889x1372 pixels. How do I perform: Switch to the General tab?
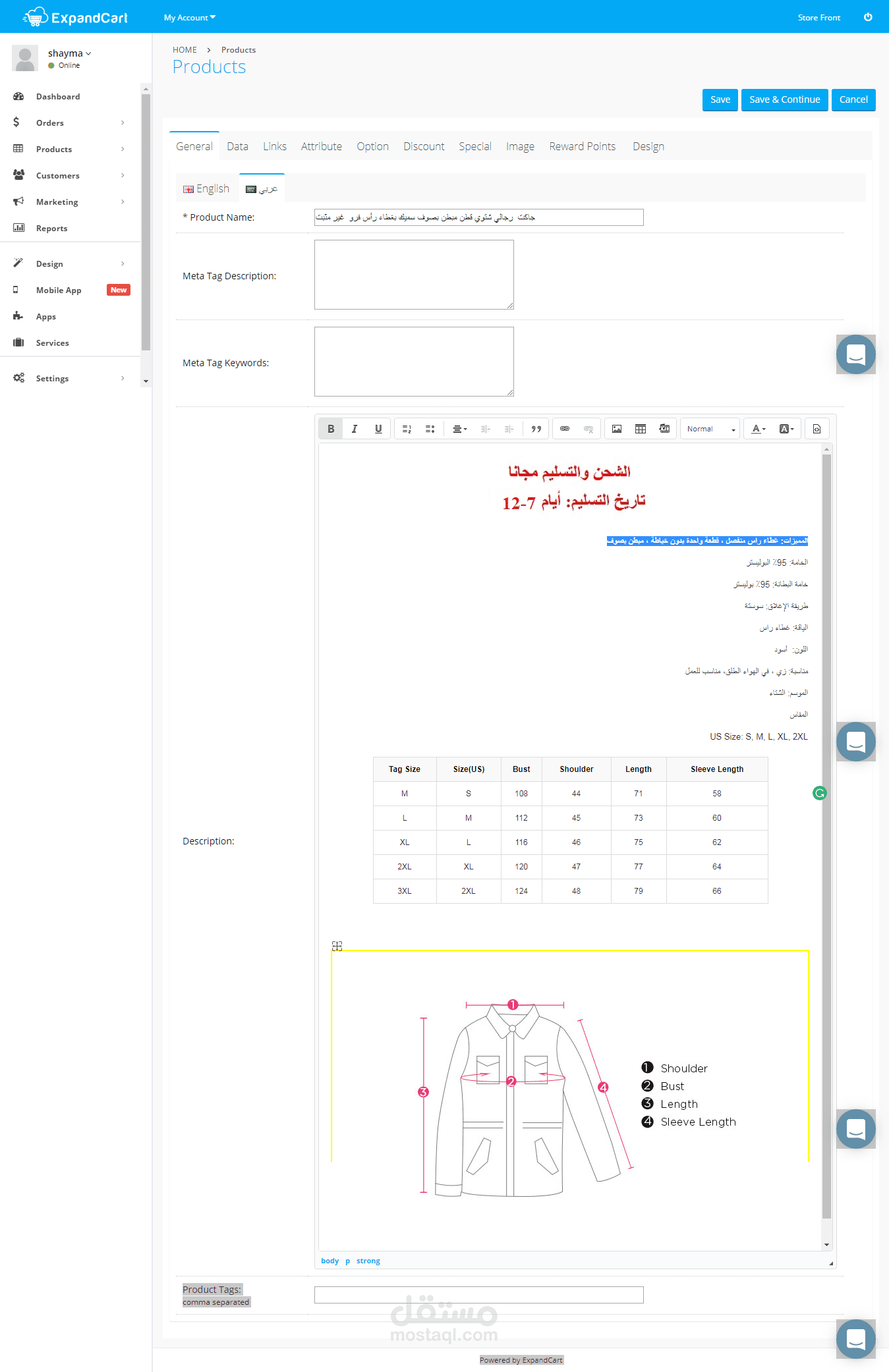pos(194,146)
